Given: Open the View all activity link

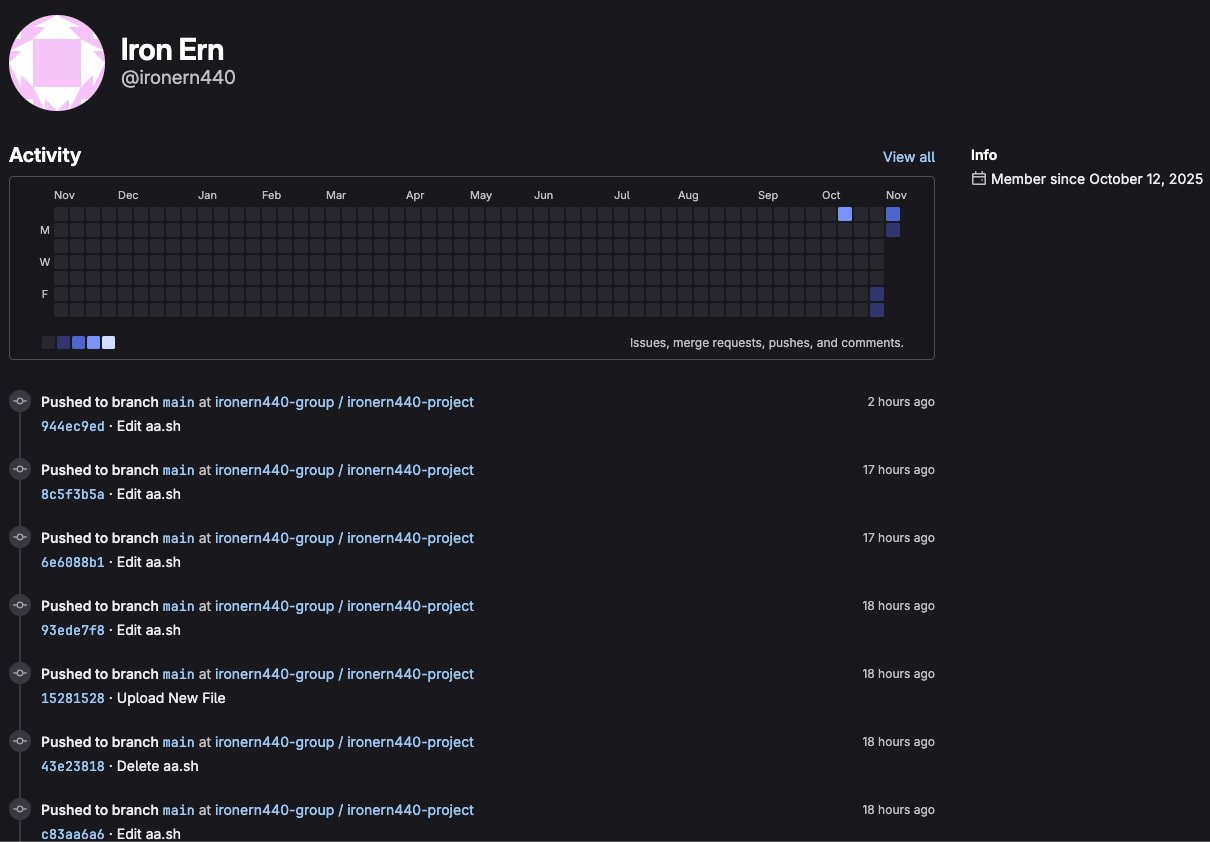Looking at the screenshot, I should [908, 156].
